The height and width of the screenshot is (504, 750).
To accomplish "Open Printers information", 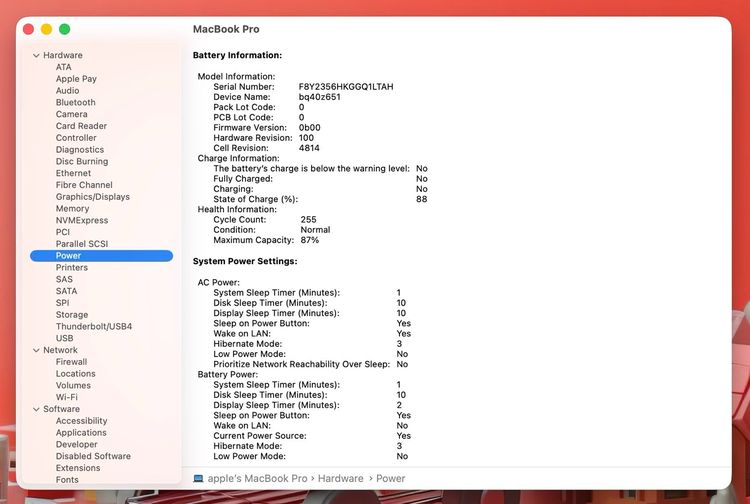I will coord(72,267).
